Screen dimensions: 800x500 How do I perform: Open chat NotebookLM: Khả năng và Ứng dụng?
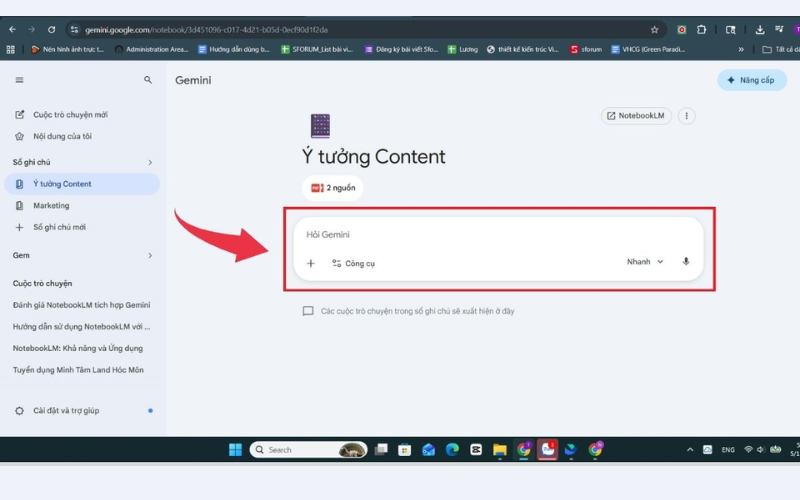point(78,348)
